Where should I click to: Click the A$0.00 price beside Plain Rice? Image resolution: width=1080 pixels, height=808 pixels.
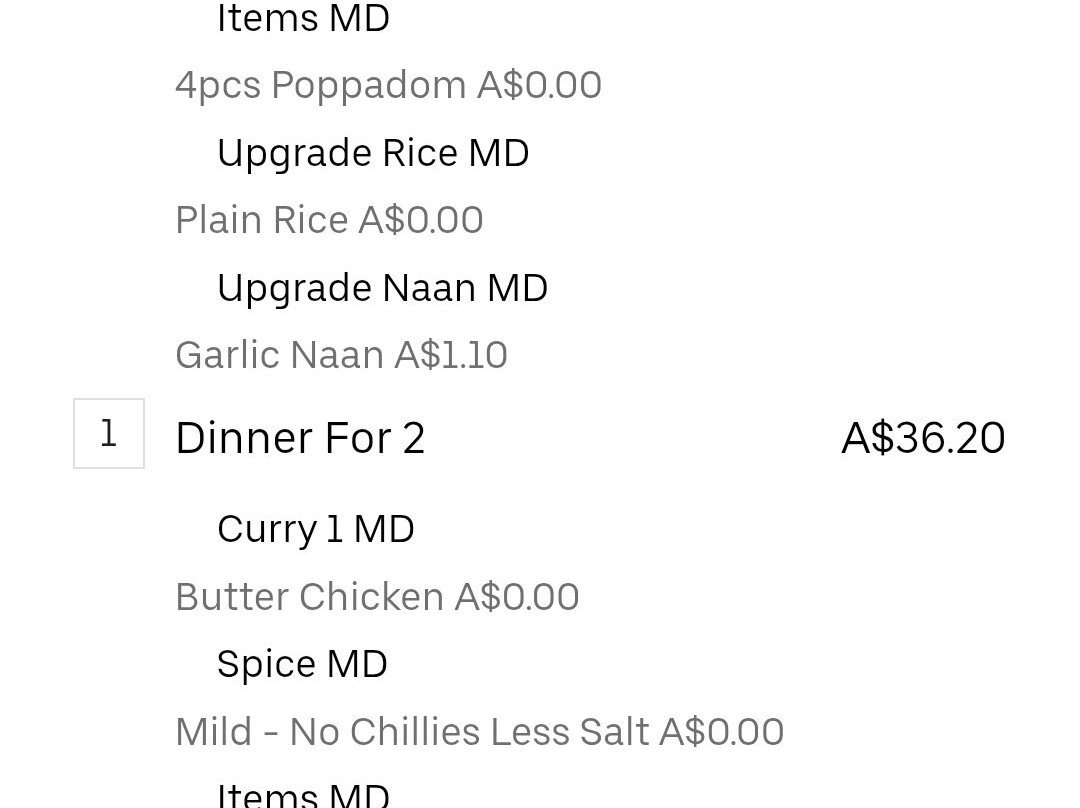click(x=421, y=220)
